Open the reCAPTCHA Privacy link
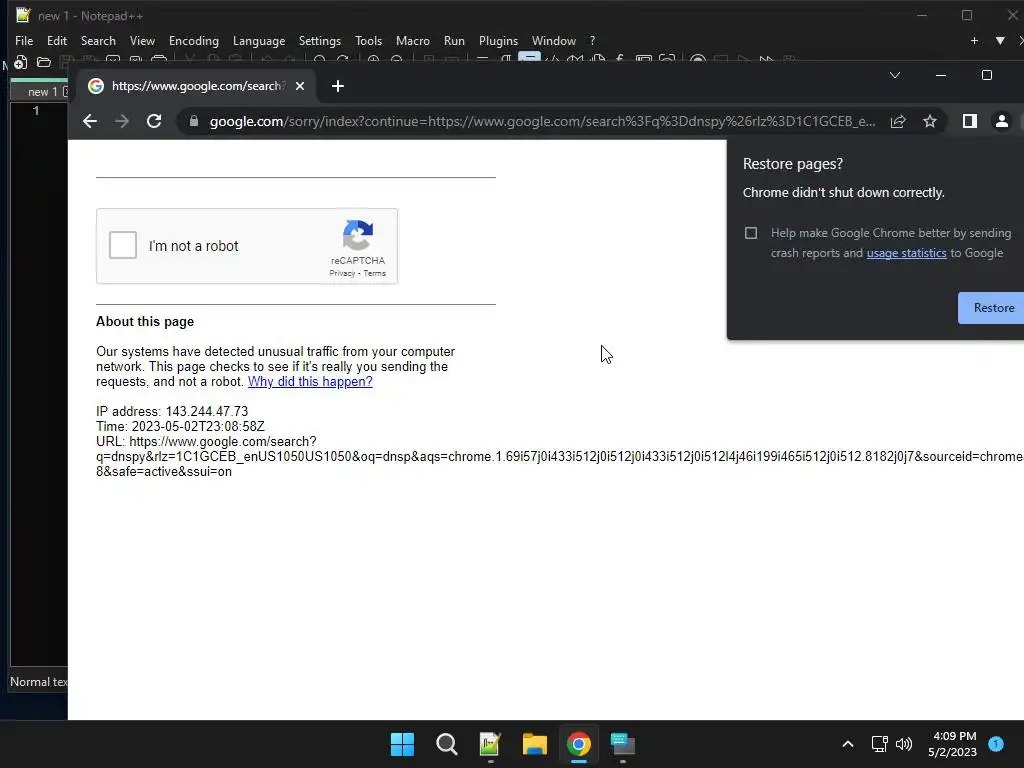The width and height of the screenshot is (1024, 768). (342, 274)
